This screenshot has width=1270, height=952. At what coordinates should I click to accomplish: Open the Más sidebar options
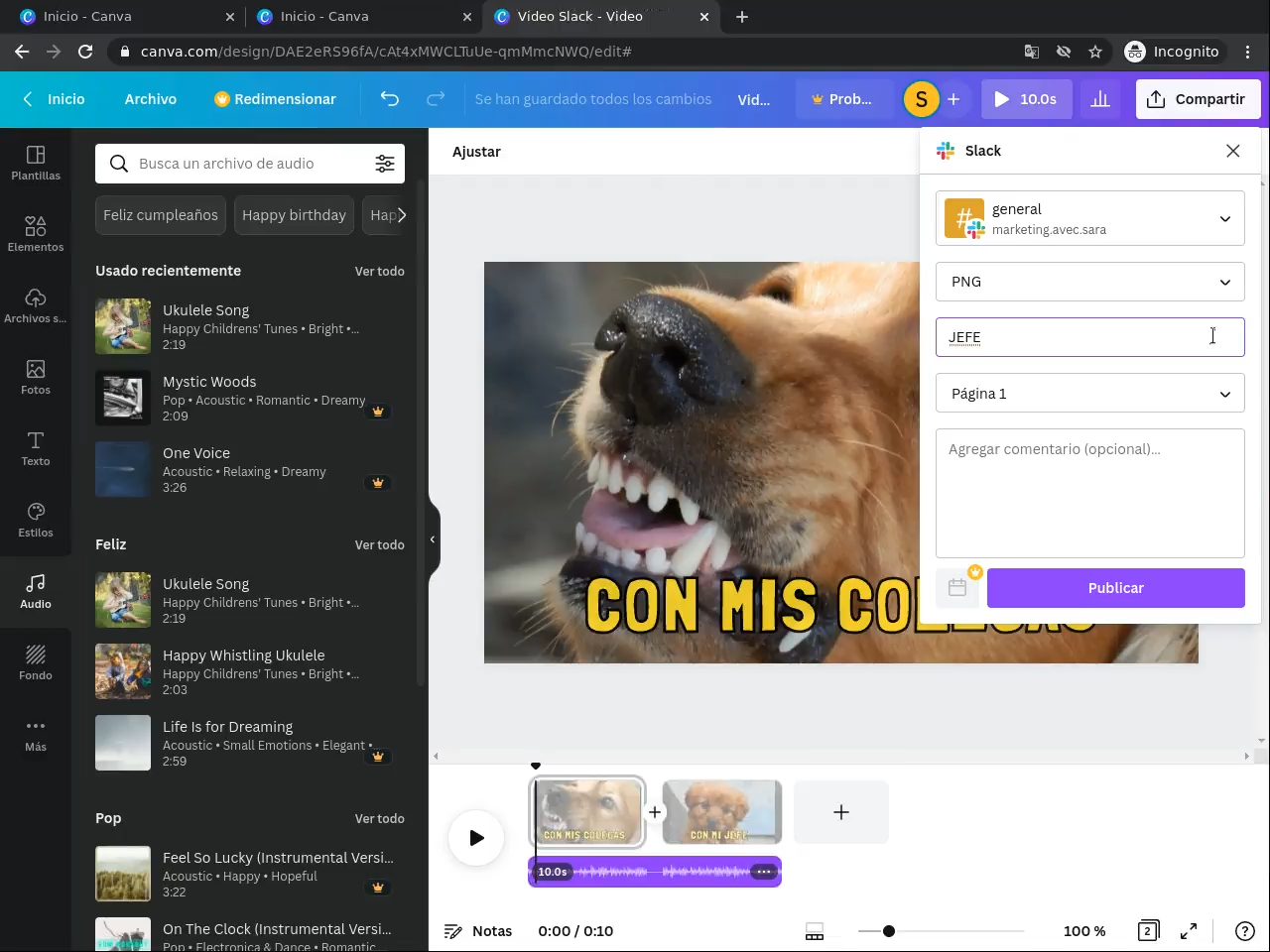(36, 734)
